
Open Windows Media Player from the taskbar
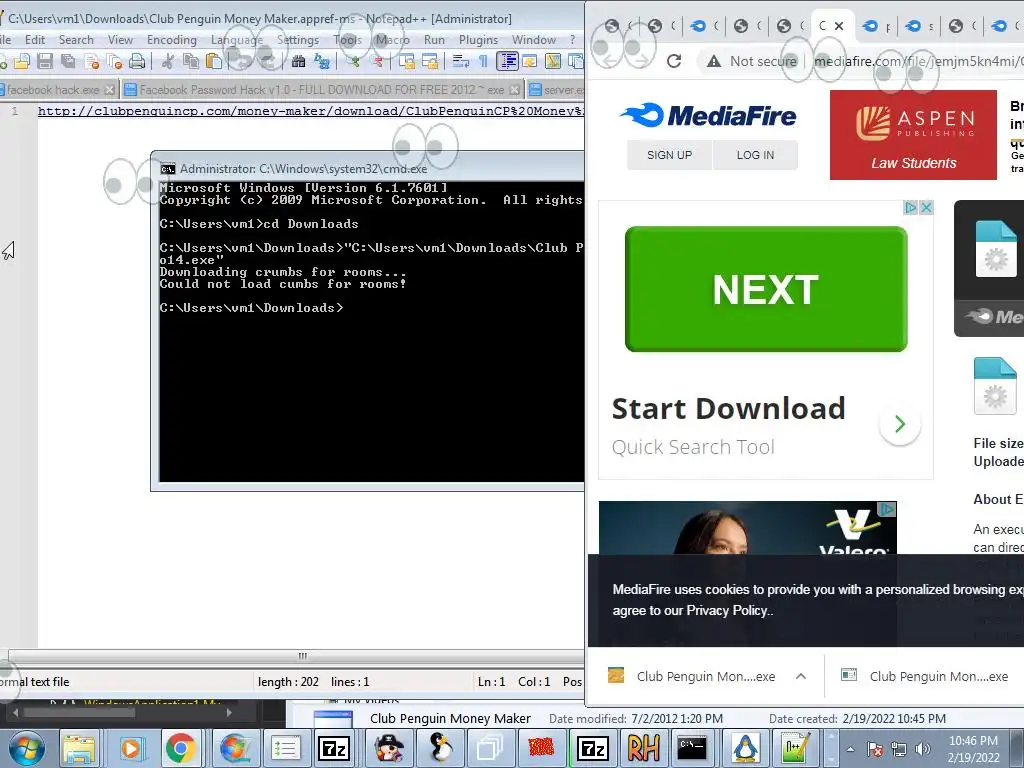point(129,748)
